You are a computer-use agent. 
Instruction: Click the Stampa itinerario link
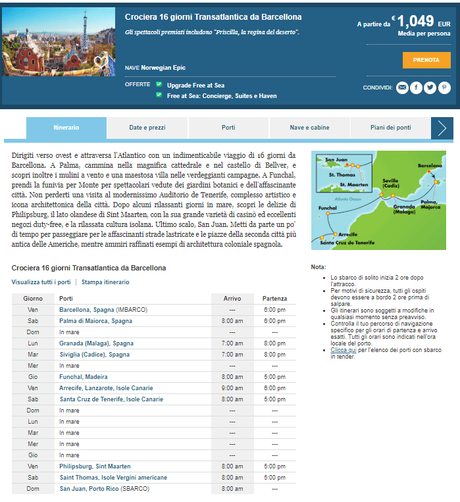tap(105, 282)
